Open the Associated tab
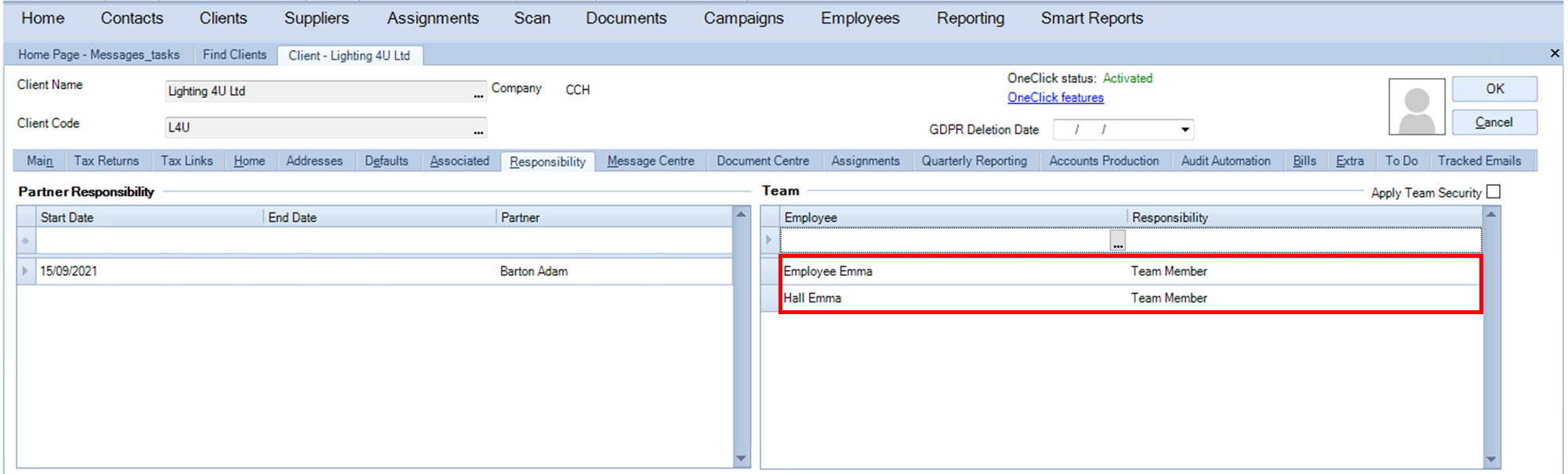The height and width of the screenshot is (474, 1568). (x=459, y=161)
